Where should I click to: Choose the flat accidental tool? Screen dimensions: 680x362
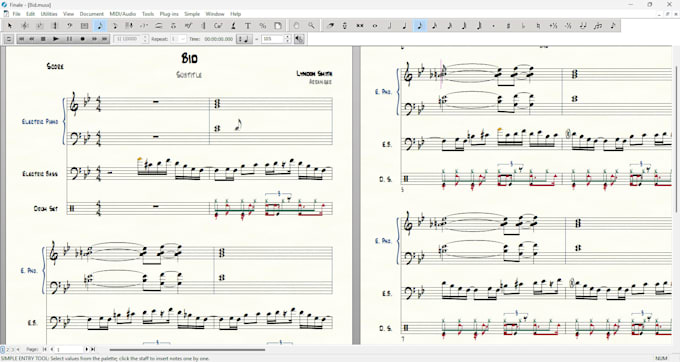[523, 26]
